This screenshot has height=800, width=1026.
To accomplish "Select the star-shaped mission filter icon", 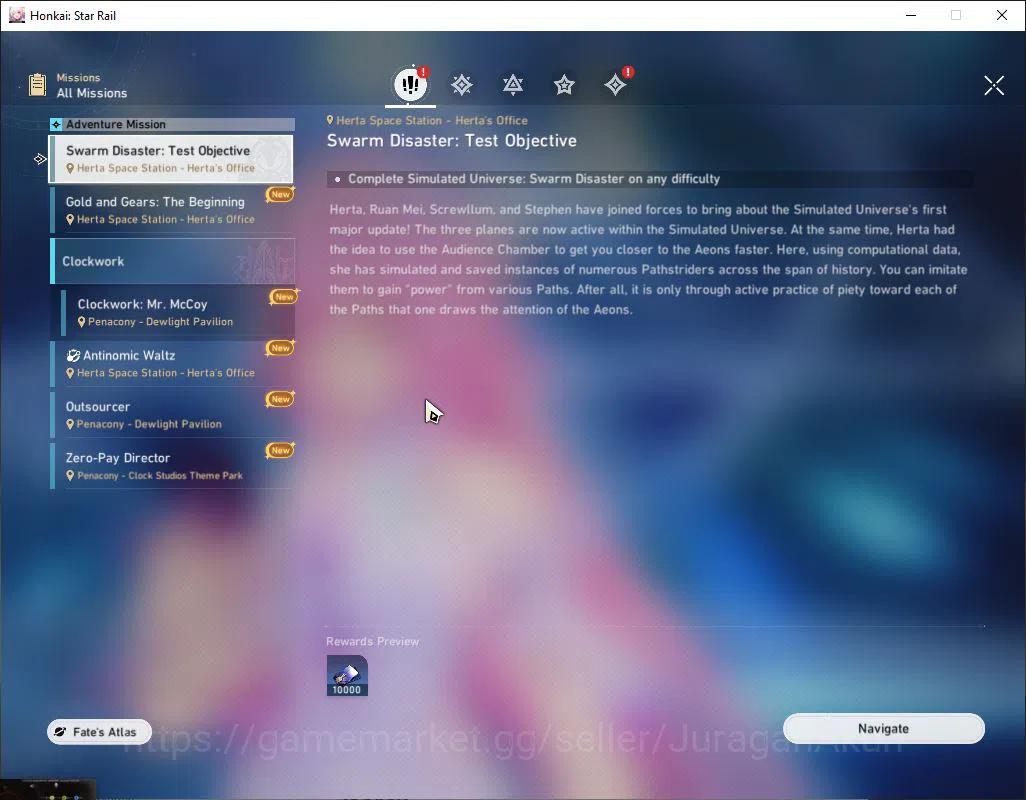I will (564, 85).
